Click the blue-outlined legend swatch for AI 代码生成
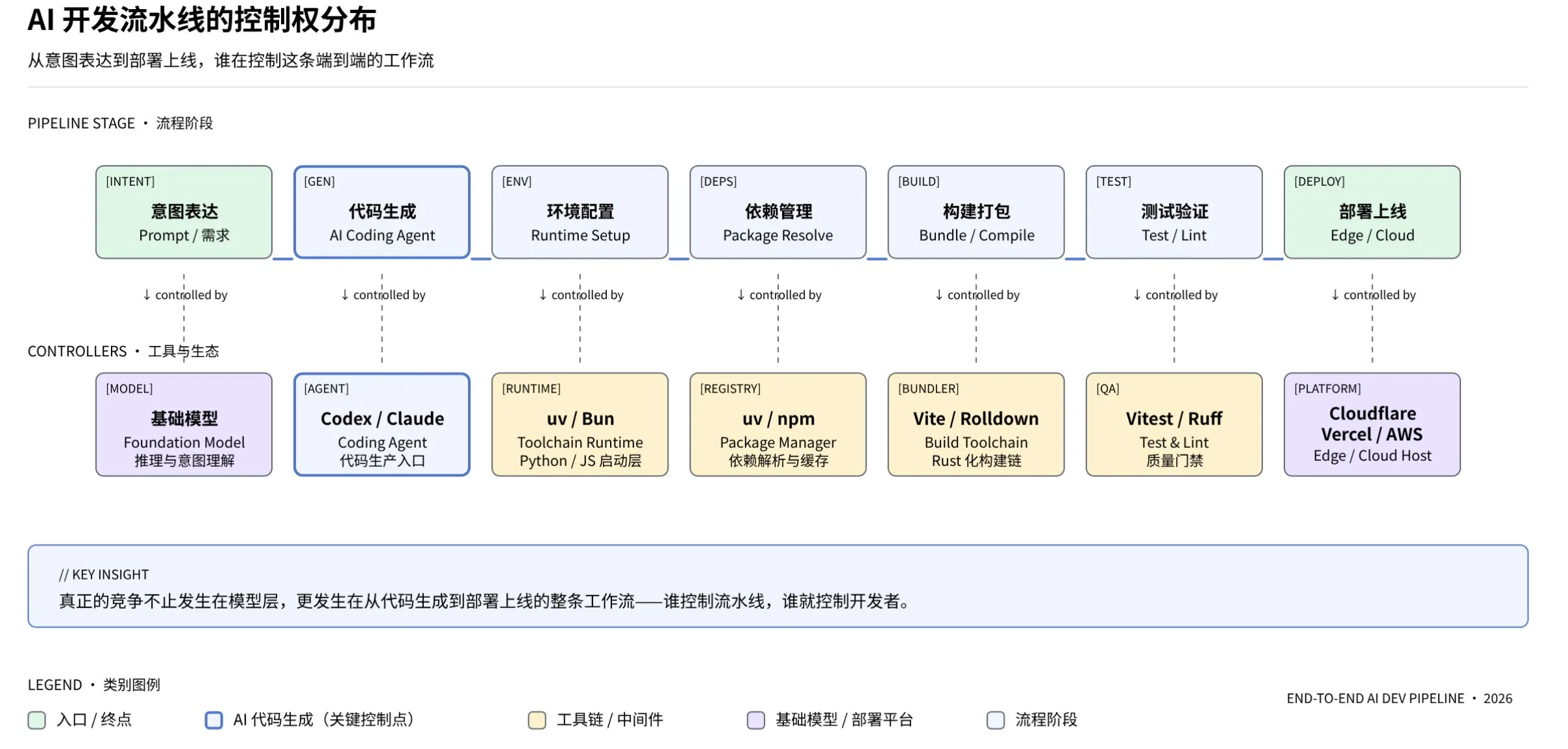 [x=214, y=720]
